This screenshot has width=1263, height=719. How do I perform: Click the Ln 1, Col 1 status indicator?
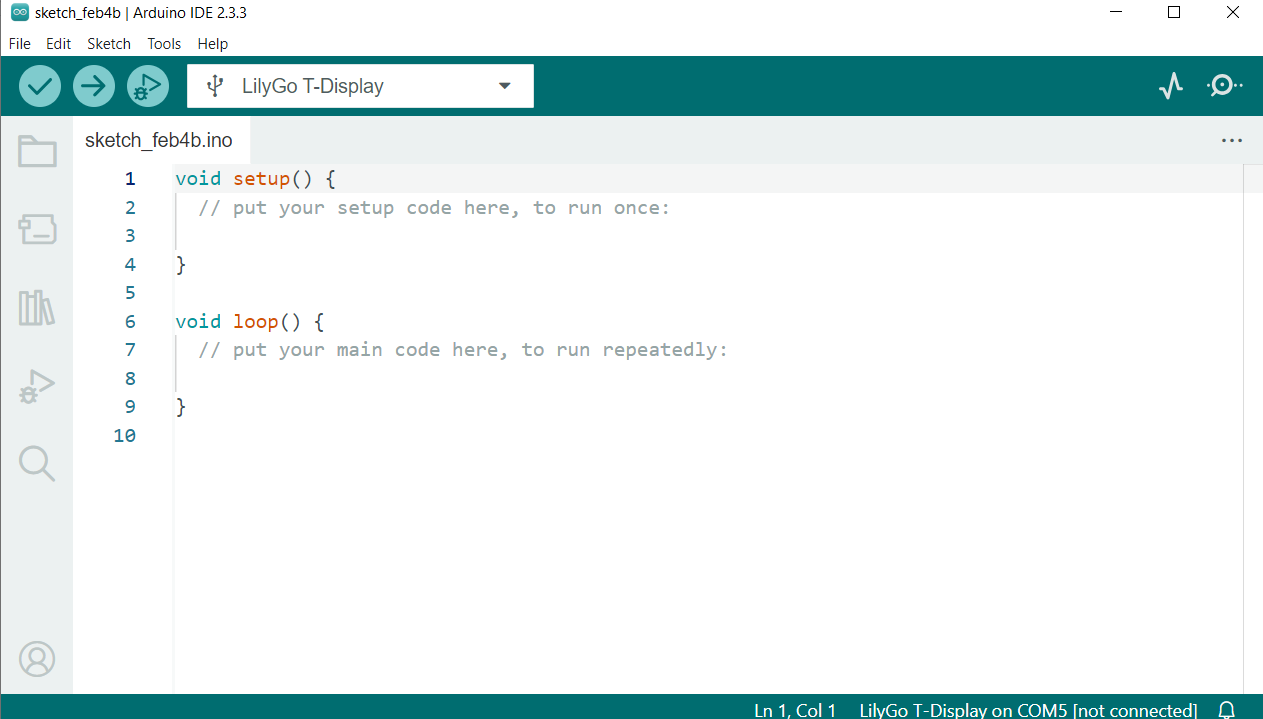pyautogui.click(x=795, y=710)
